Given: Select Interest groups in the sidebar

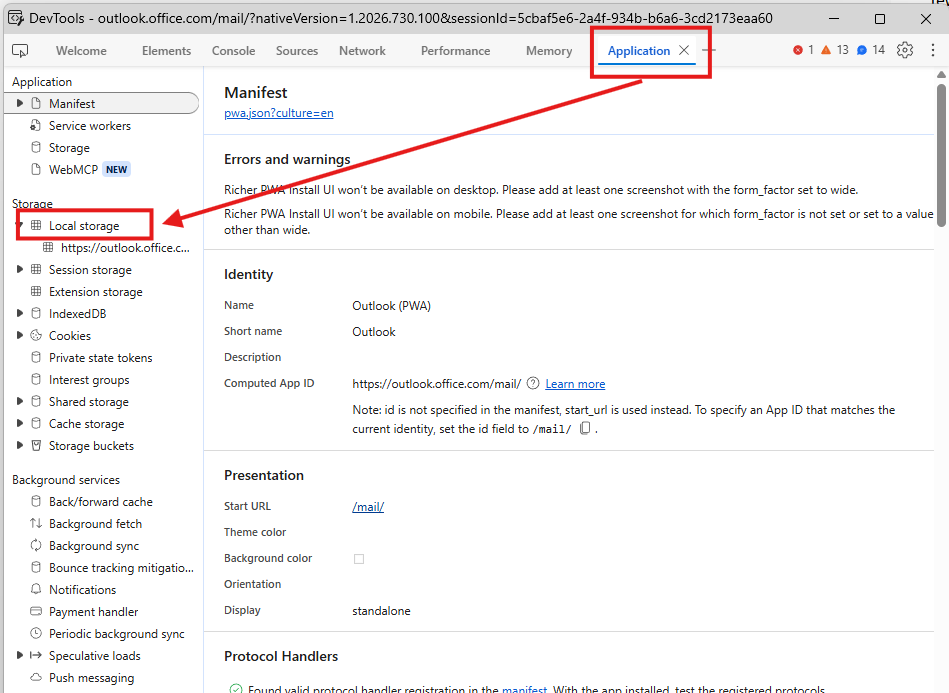Looking at the screenshot, I should tap(89, 380).
